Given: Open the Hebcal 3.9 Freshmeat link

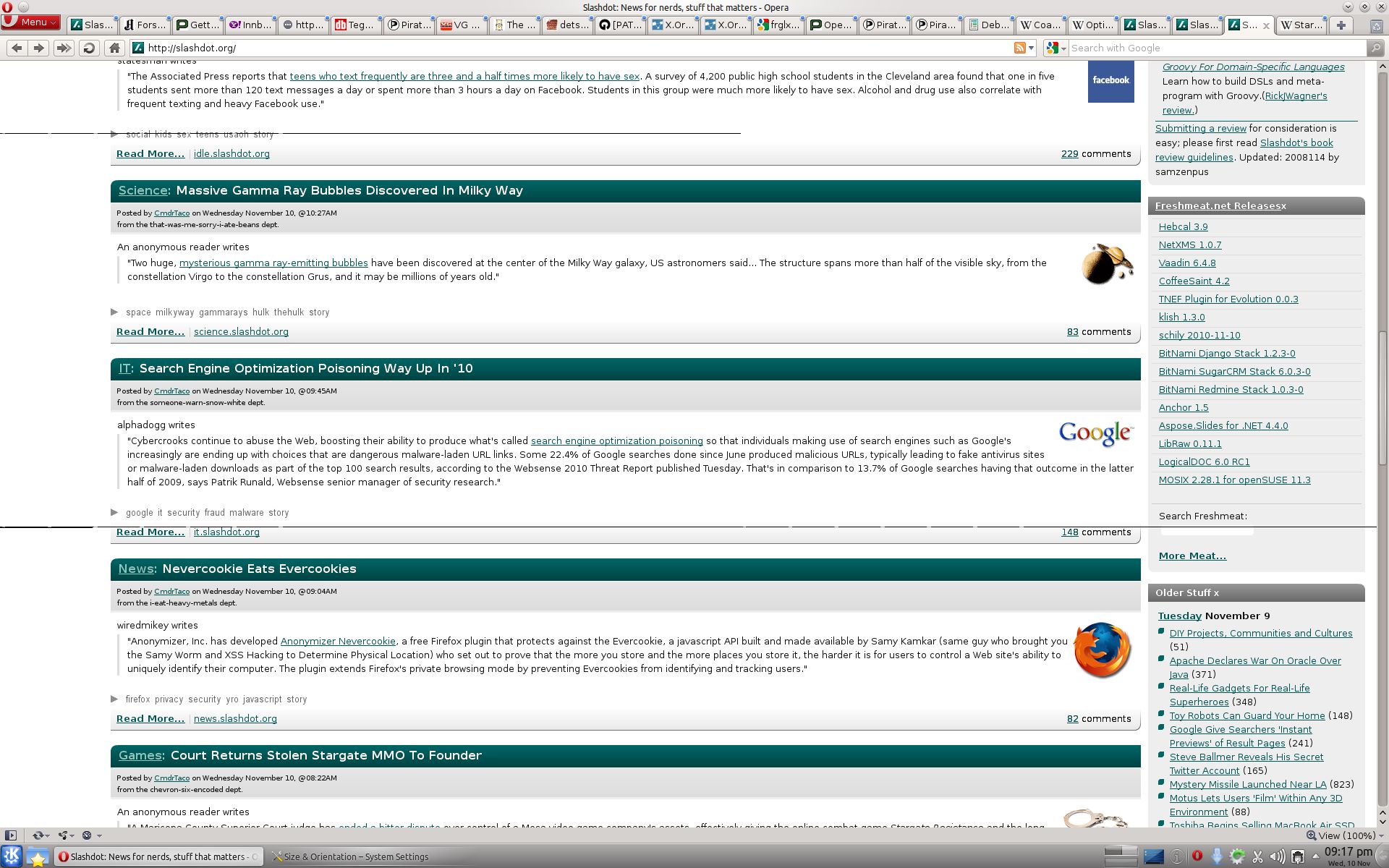Looking at the screenshot, I should point(1183,226).
